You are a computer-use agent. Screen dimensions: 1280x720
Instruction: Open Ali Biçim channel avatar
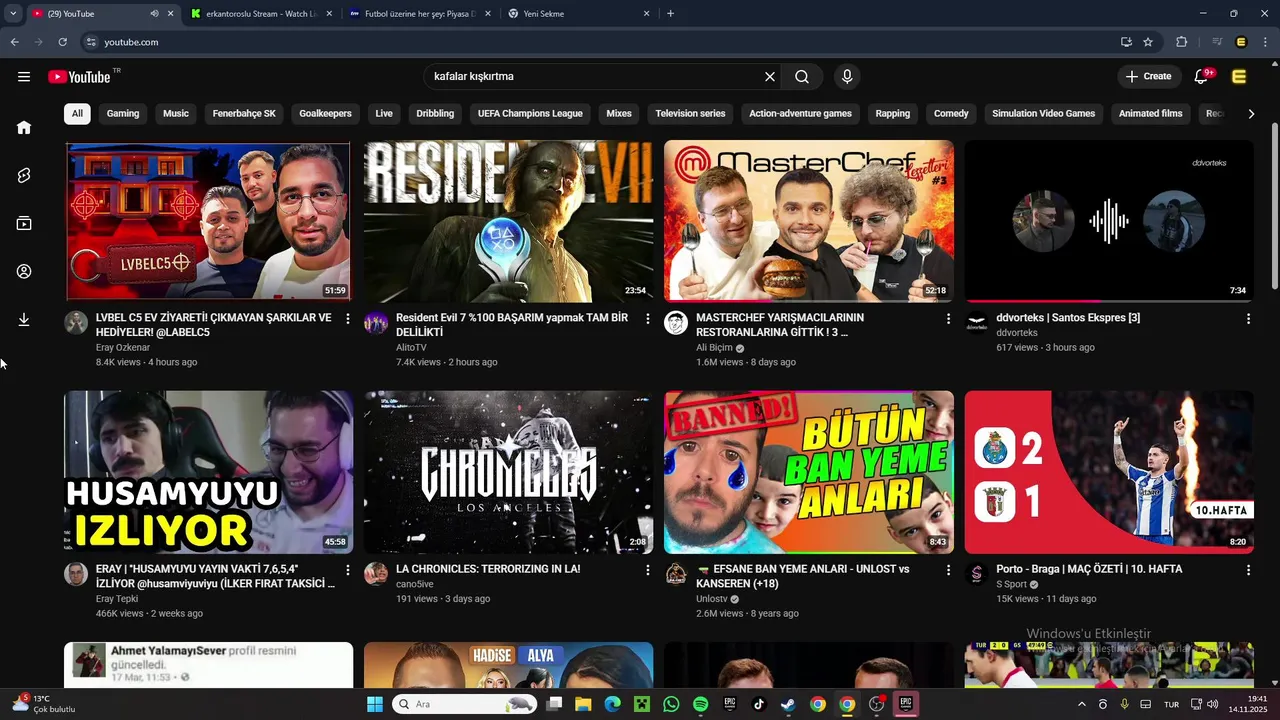click(676, 322)
